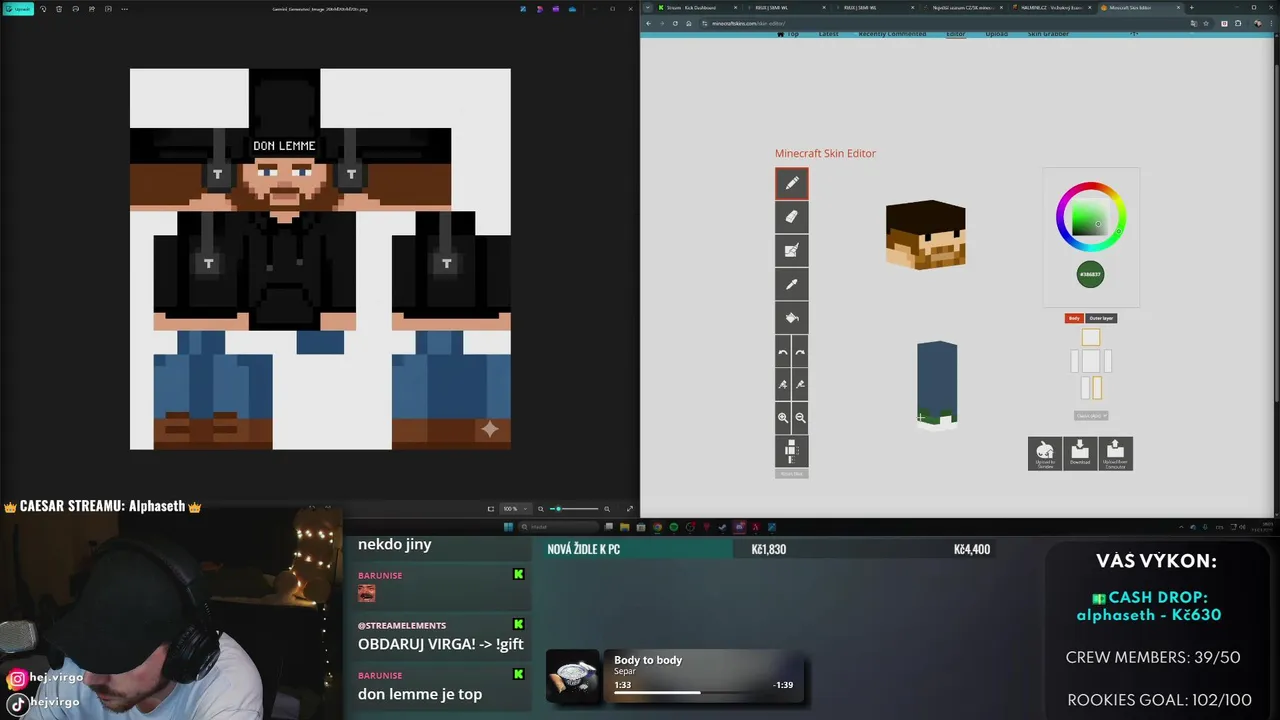Open the more options ellipsis in image viewer
The image size is (1280, 720).
pos(124,9)
